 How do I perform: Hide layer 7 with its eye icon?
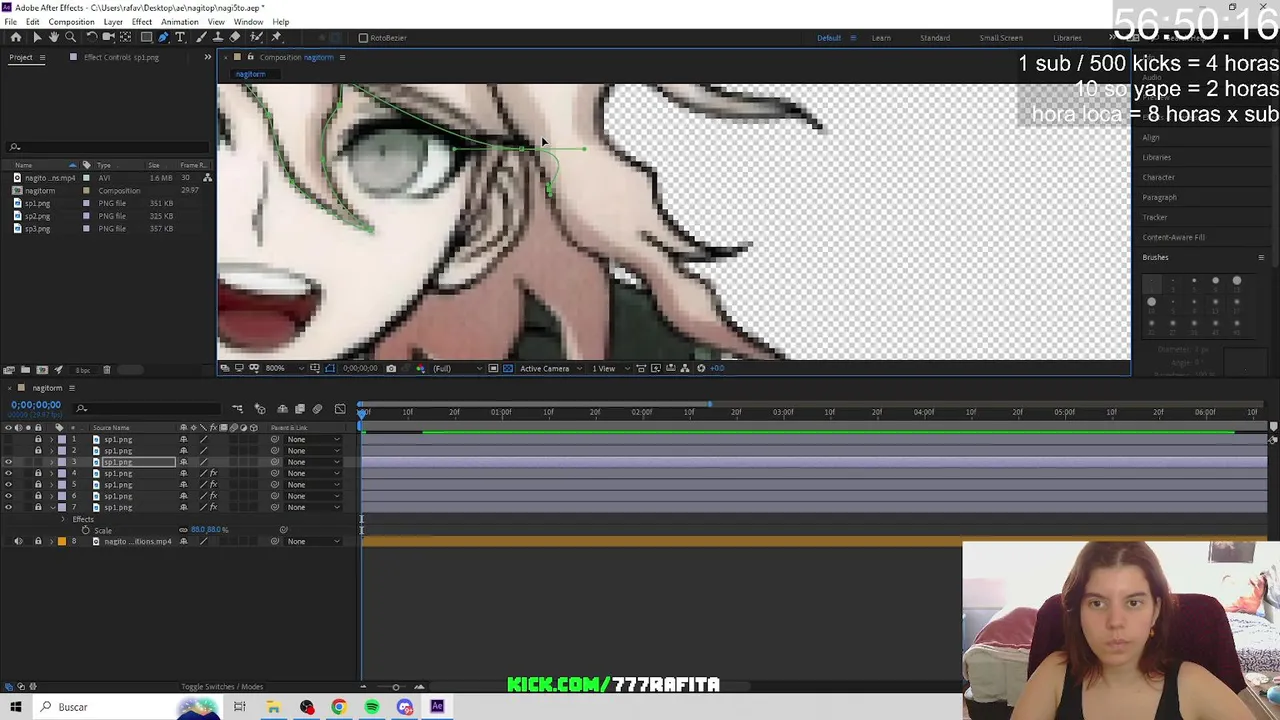9,507
